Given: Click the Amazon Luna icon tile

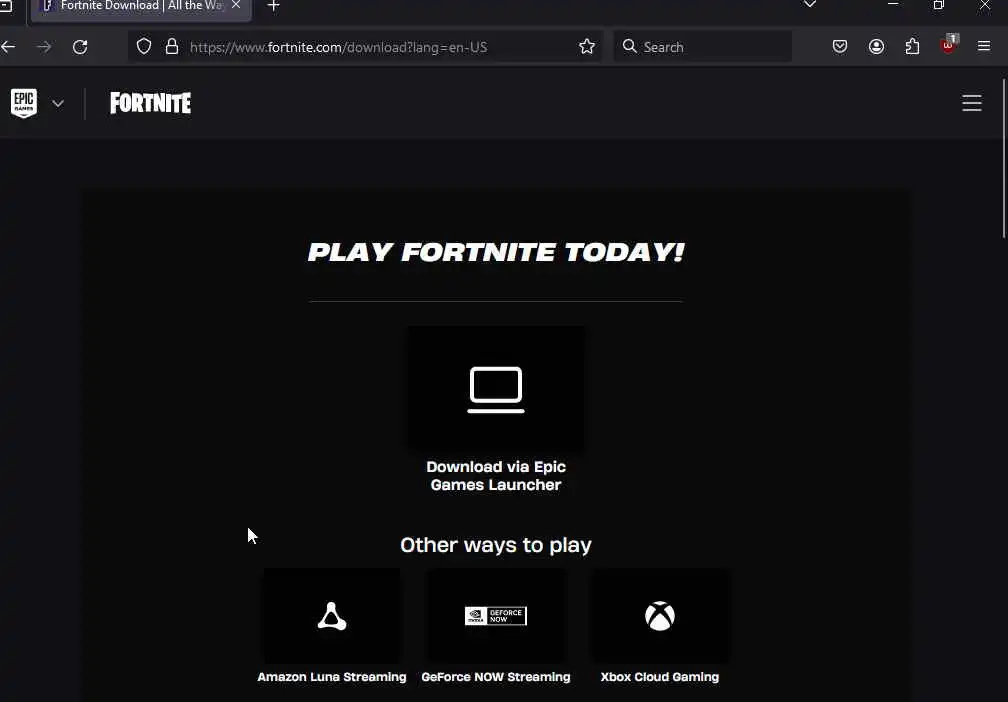Looking at the screenshot, I should click(332, 616).
